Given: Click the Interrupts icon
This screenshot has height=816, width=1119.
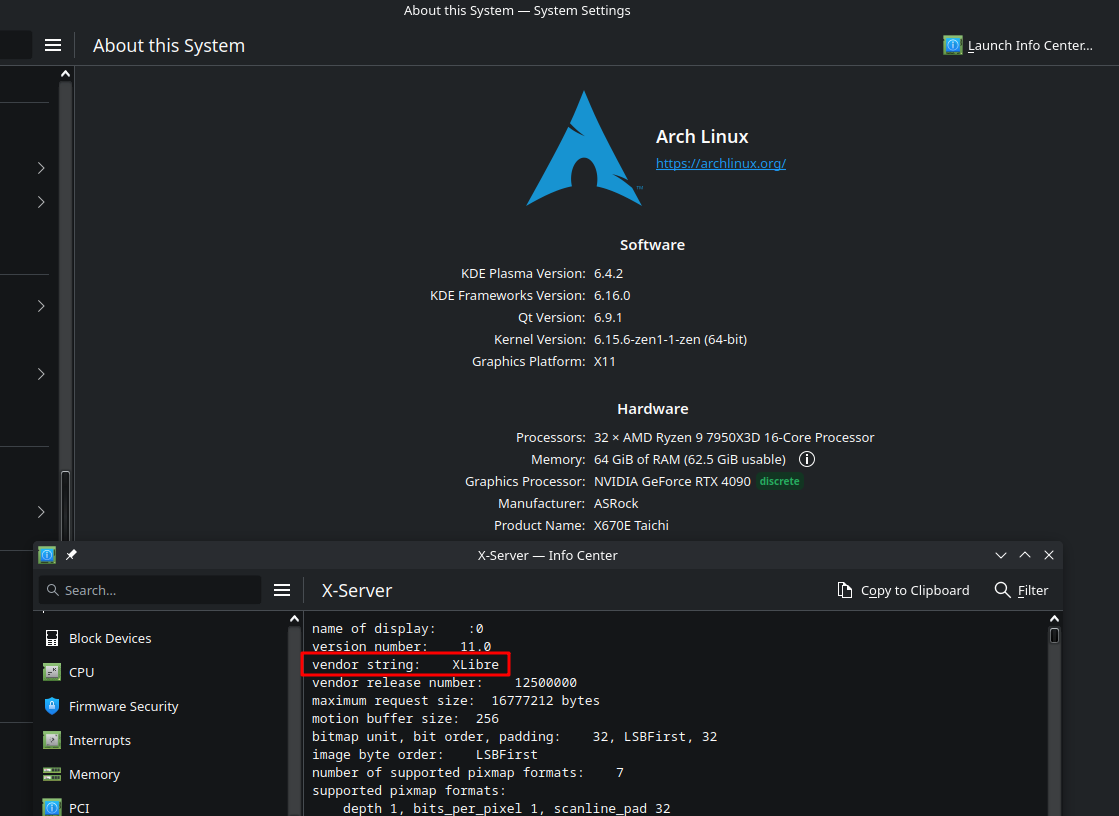Looking at the screenshot, I should [x=52, y=740].
